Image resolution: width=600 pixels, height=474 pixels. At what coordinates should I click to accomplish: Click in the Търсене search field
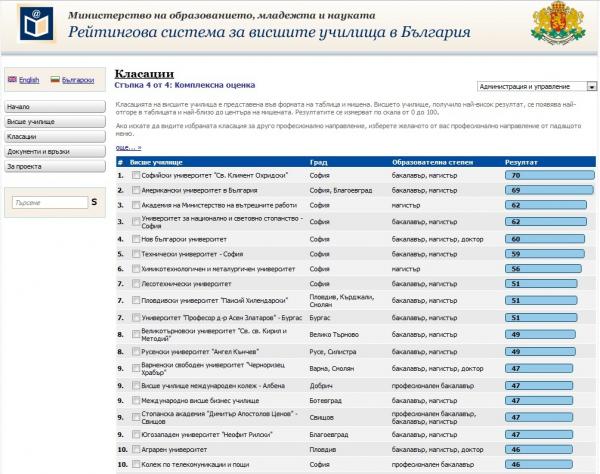click(50, 202)
